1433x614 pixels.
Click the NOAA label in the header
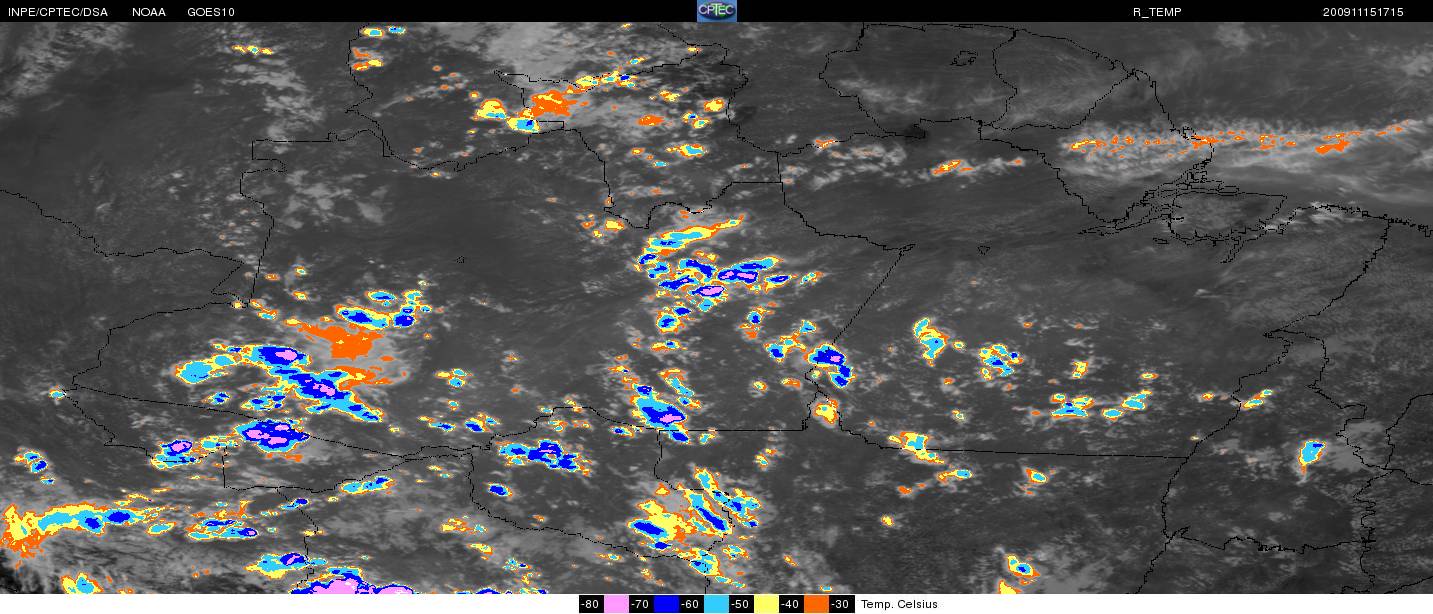(x=149, y=12)
